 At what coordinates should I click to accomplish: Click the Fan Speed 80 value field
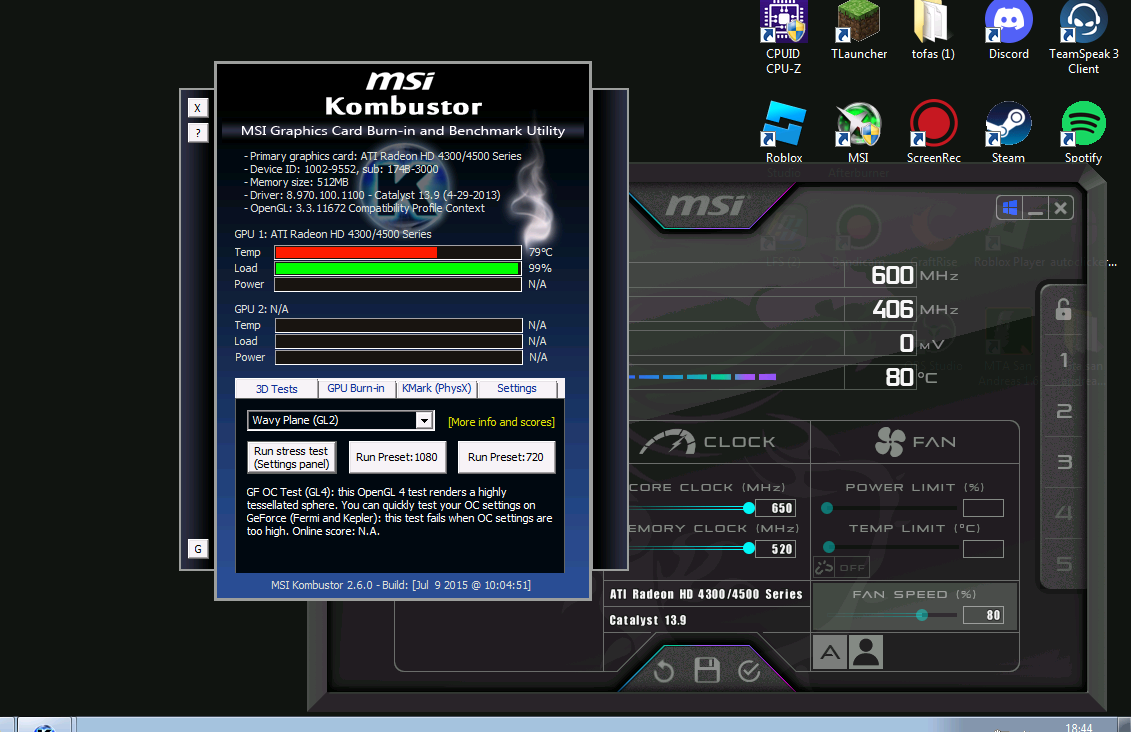click(x=983, y=615)
